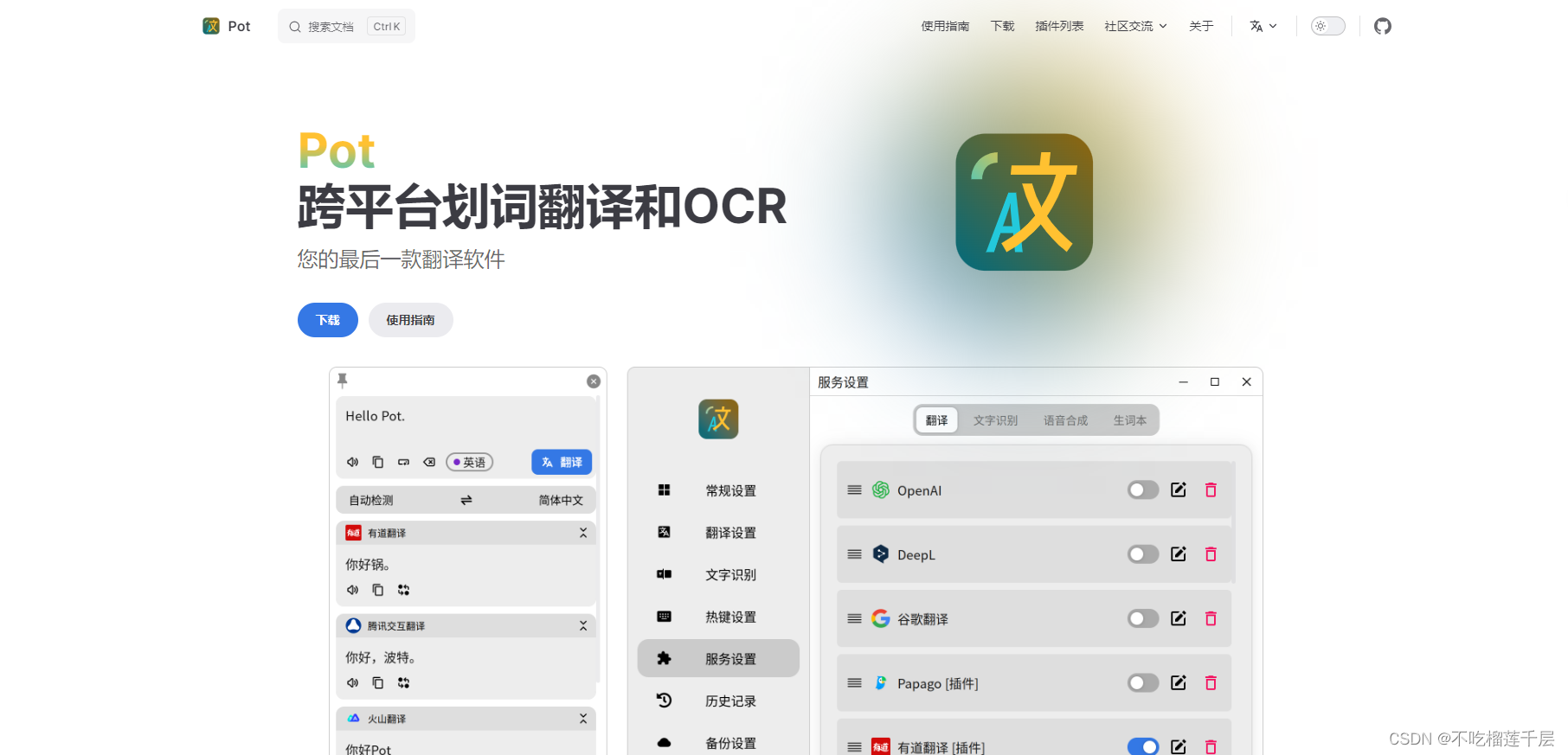This screenshot has width=1568, height=755.
Task: Edit the DeepL service configuration
Action: point(1179,553)
